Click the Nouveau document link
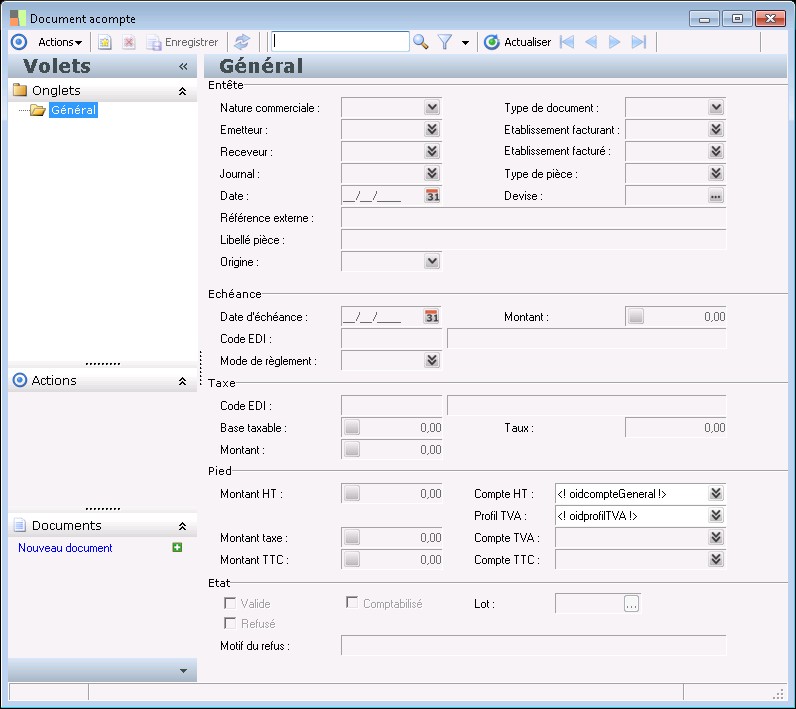Screen dimensions: 796x709 click(65, 548)
